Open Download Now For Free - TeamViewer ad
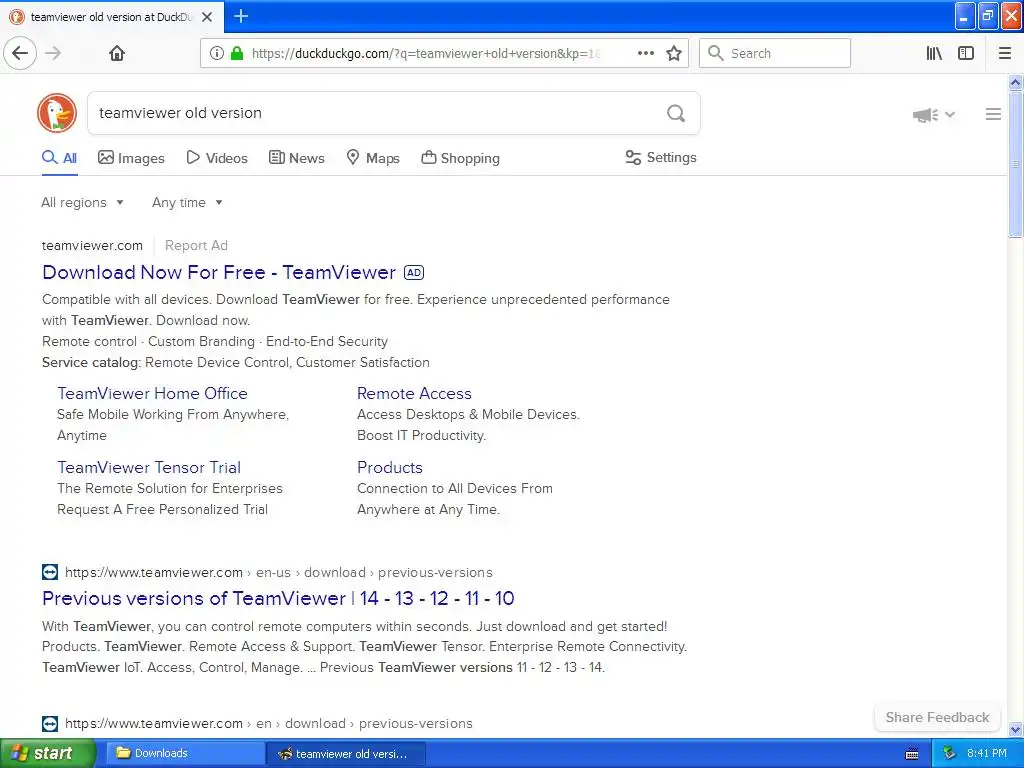Image resolution: width=1024 pixels, height=768 pixels. [219, 272]
